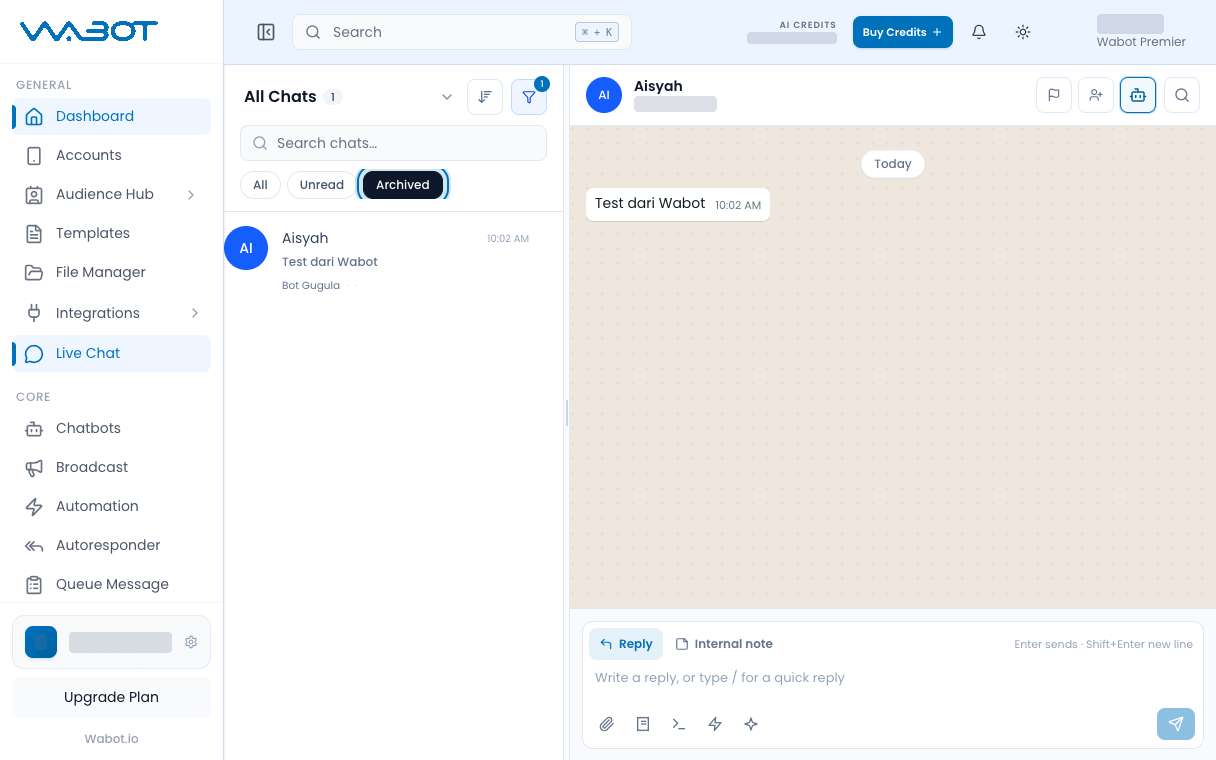Open the Wabot.io link
The image size is (1216, 760).
(x=111, y=739)
